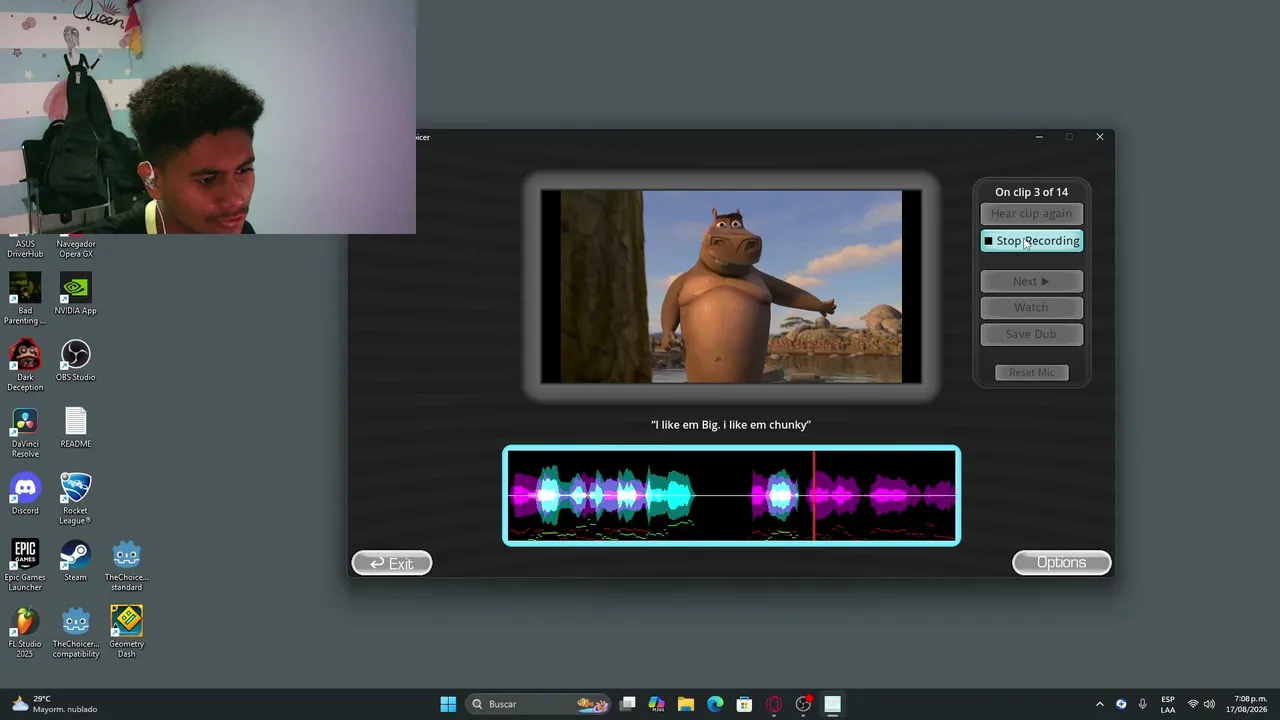Open Task View on the taskbar
Viewport: 1280px width, 720px height.
click(627, 704)
